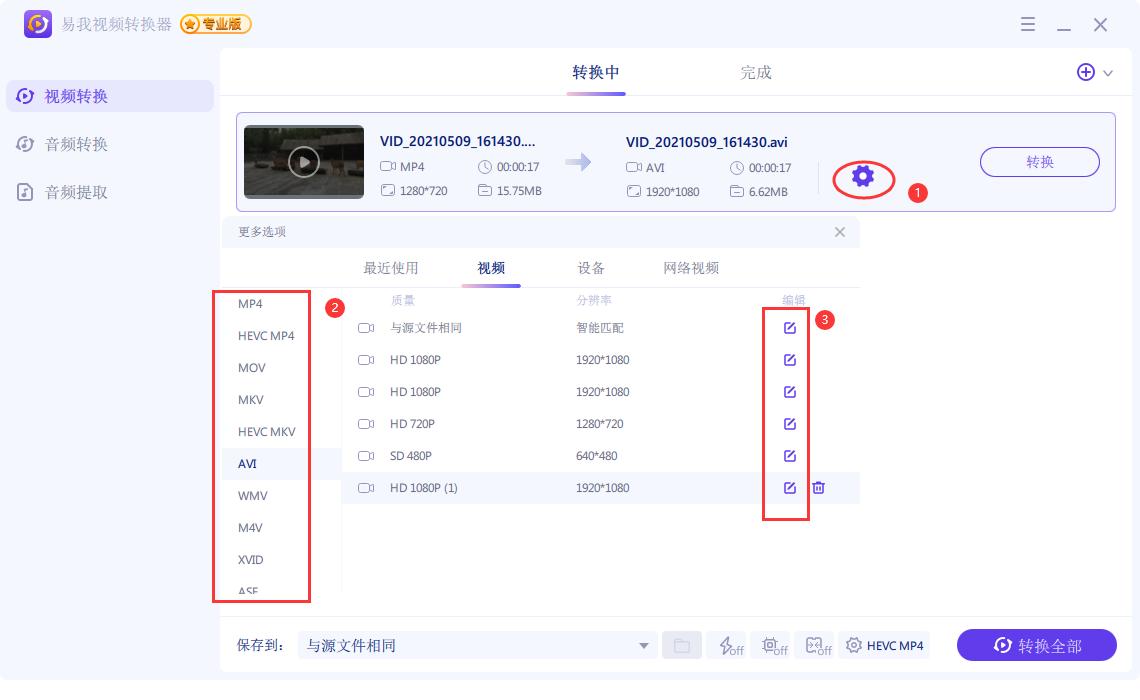Select the 设备 category tab
Image resolution: width=1140 pixels, height=700 pixels.
(591, 268)
